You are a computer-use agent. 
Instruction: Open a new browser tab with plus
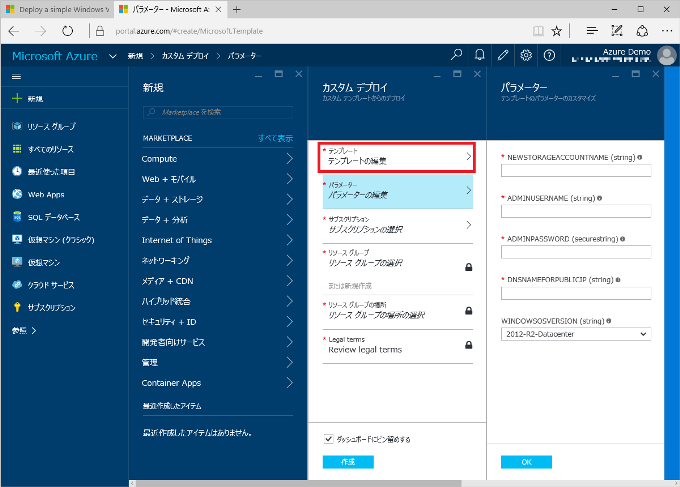(x=236, y=9)
